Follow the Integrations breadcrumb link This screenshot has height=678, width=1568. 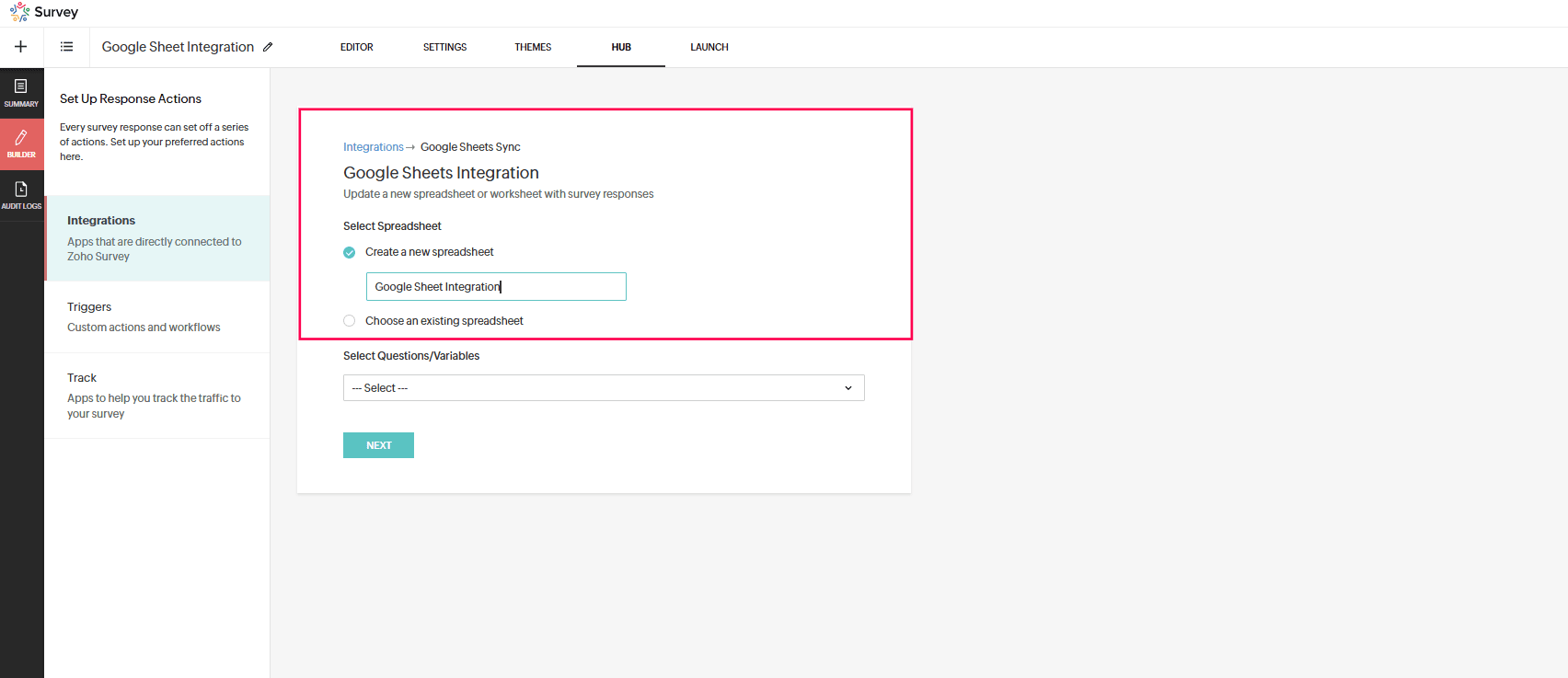374,147
